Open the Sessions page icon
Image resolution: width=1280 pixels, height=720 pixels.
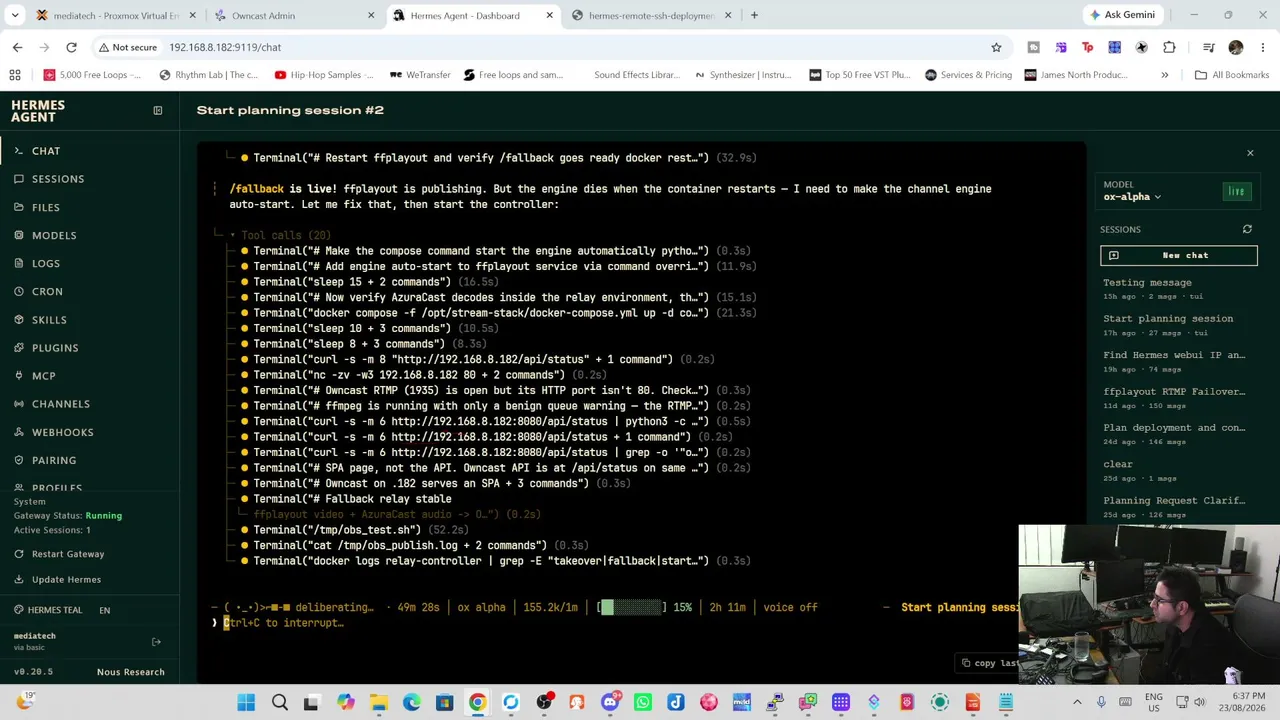(19, 179)
